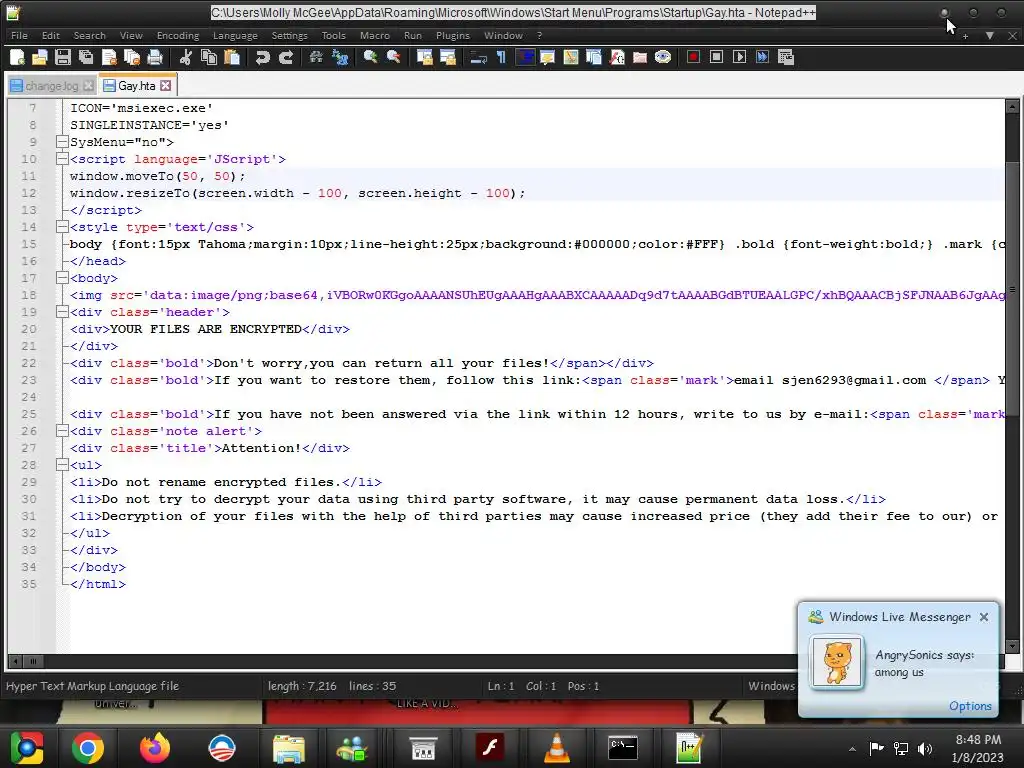Collapse the fold marker at line 9

pyautogui.click(x=62, y=142)
